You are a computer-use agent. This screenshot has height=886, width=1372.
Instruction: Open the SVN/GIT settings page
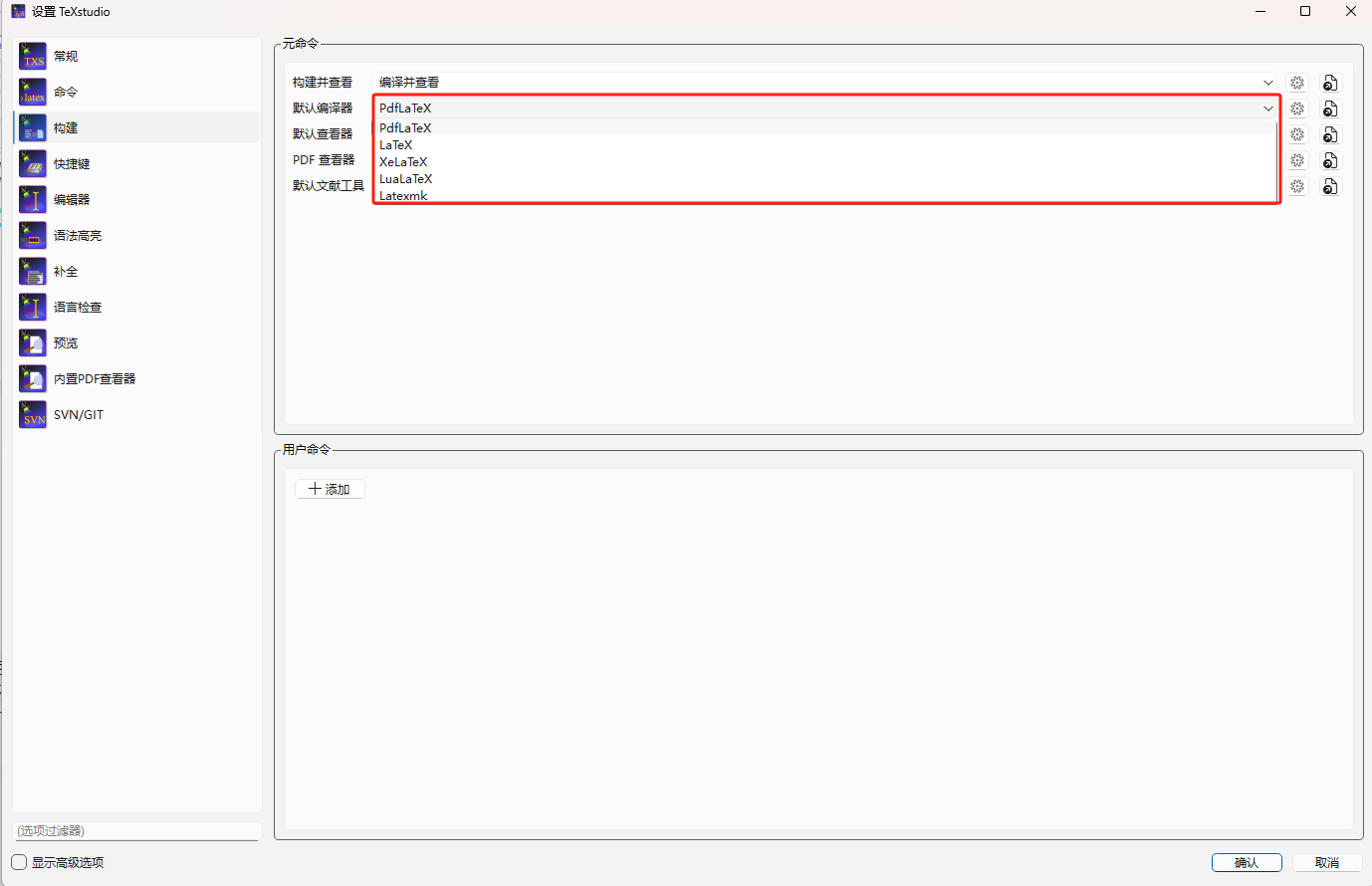point(137,414)
